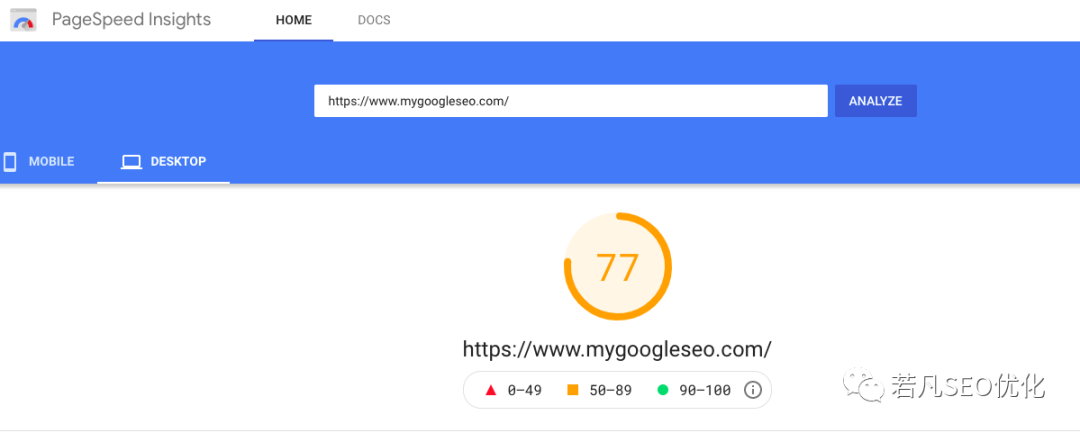Click the PageSpeed Insights title text
Image resolution: width=1080 pixels, height=433 pixels.
pos(132,19)
